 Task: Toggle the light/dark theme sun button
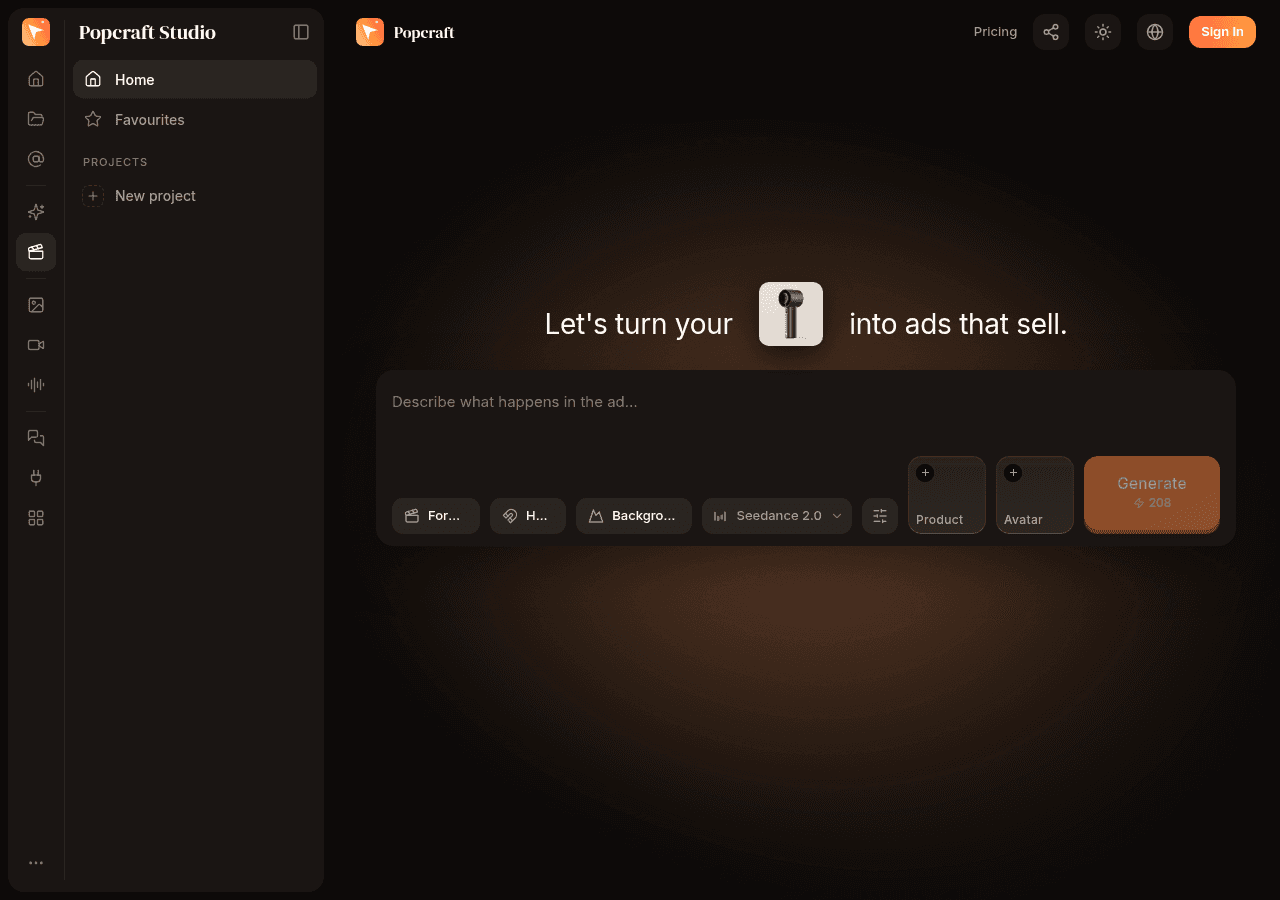1103,32
